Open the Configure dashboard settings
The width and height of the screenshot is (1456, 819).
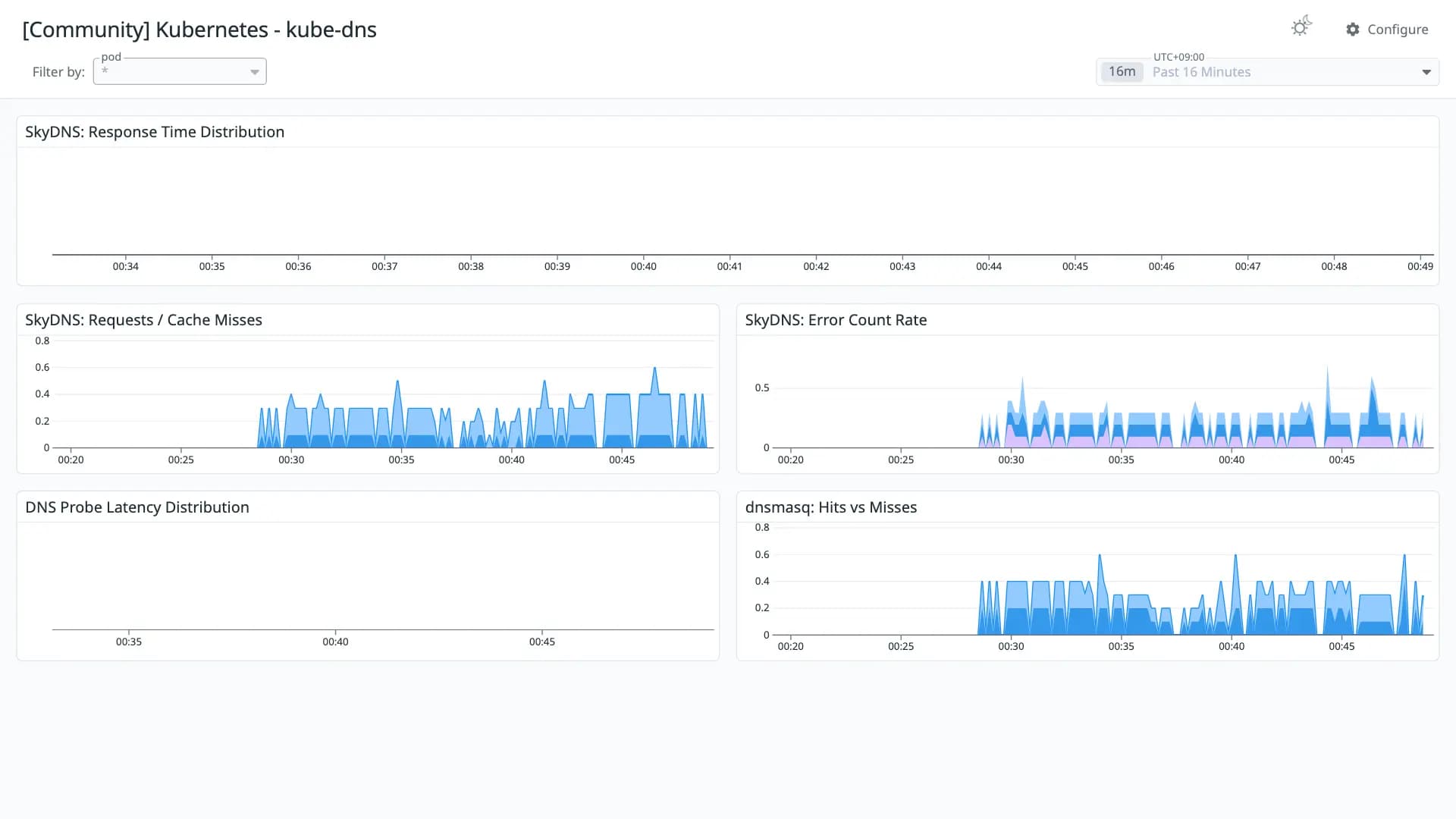click(x=1387, y=29)
